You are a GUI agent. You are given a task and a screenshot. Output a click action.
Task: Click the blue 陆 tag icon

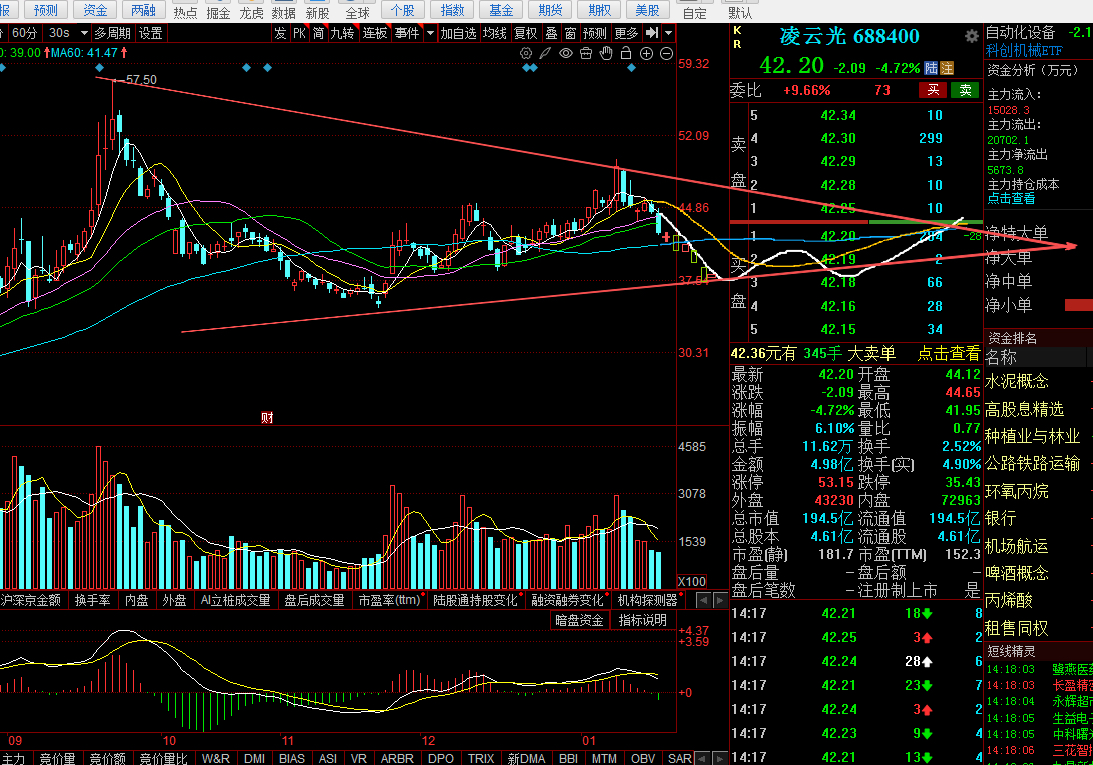(x=931, y=68)
